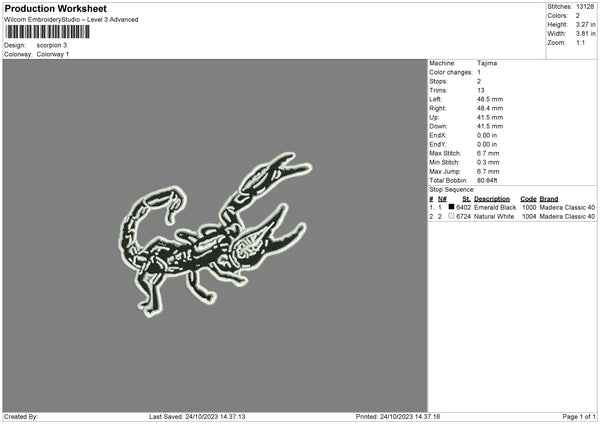Click the barcode under the header
The height and width of the screenshot is (424, 600).
pyautogui.click(x=48, y=32)
